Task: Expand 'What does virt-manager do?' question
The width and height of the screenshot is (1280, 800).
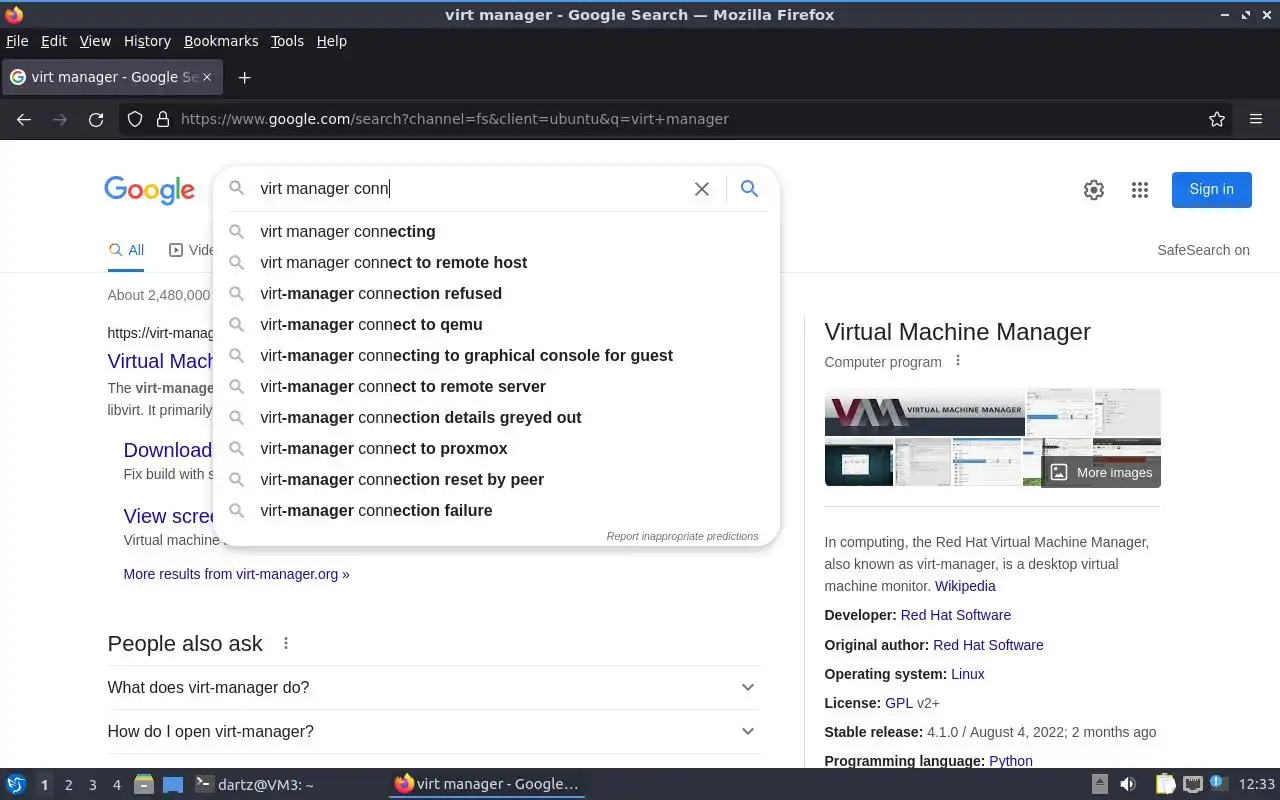Action: tap(433, 687)
